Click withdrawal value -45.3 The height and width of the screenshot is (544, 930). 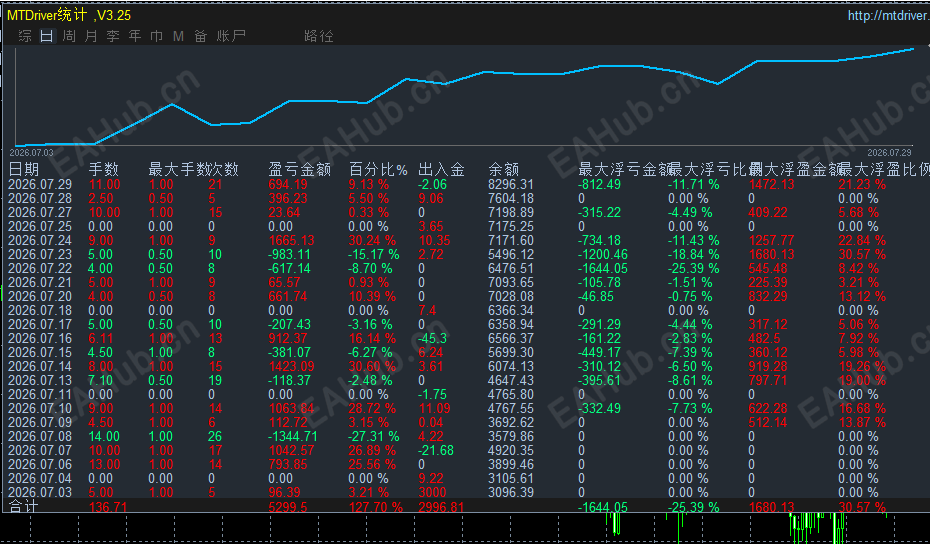pyautogui.click(x=432, y=338)
